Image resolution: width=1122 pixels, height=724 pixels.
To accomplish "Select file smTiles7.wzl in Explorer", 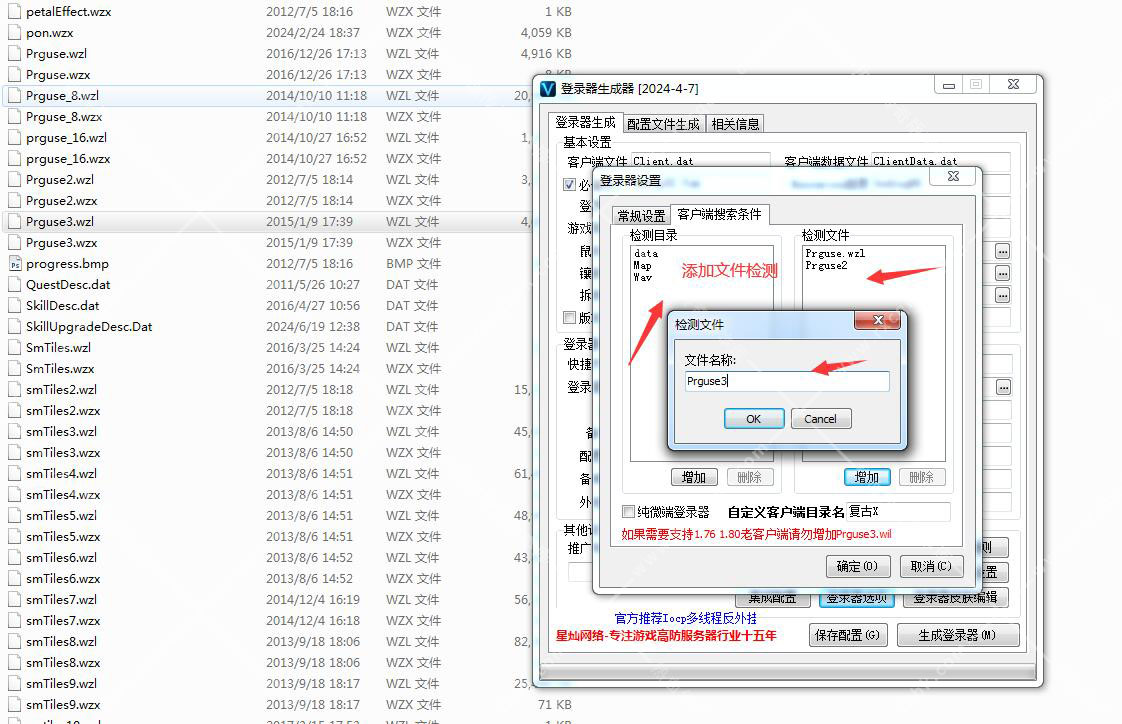I will coord(62,600).
